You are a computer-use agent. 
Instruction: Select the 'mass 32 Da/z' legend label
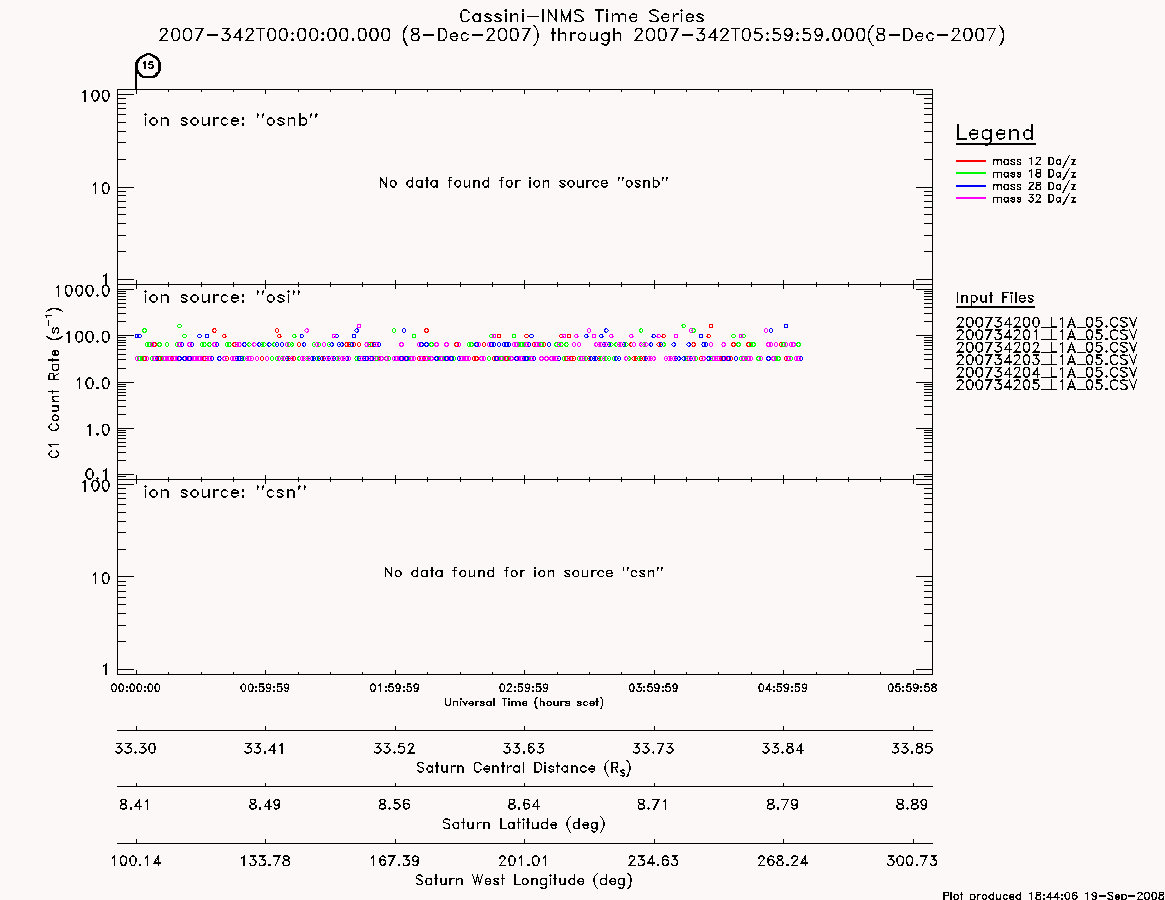point(1034,199)
